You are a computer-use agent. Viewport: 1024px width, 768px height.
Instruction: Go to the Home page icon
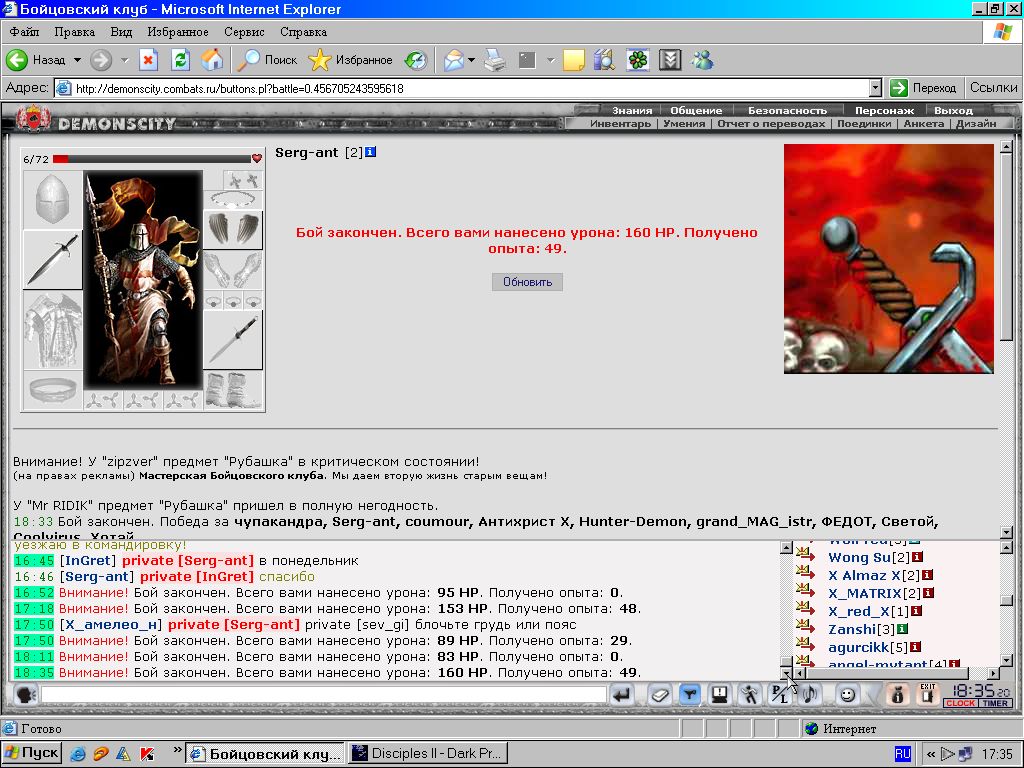coord(212,60)
